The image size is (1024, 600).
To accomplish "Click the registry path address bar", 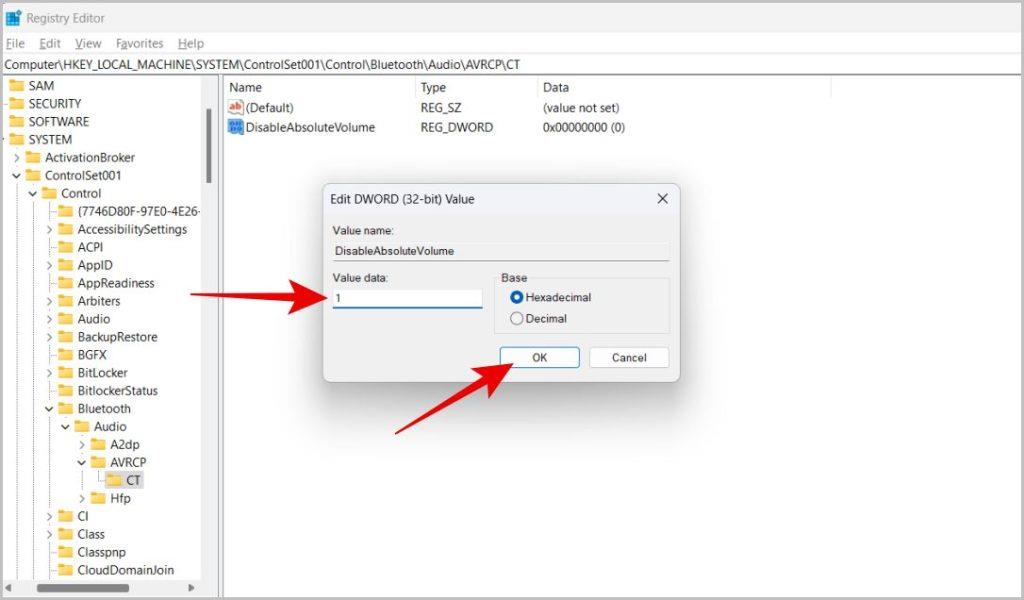I will pos(512,64).
